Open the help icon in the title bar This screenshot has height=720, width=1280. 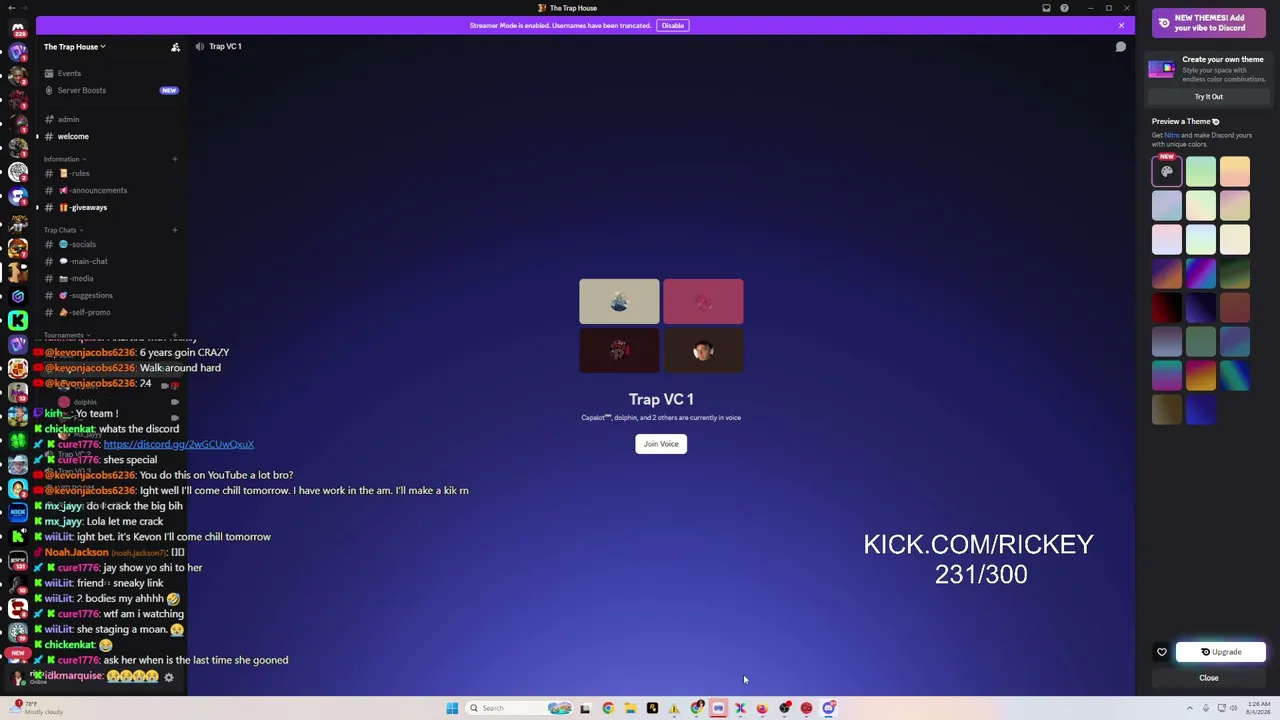pyautogui.click(x=1064, y=8)
